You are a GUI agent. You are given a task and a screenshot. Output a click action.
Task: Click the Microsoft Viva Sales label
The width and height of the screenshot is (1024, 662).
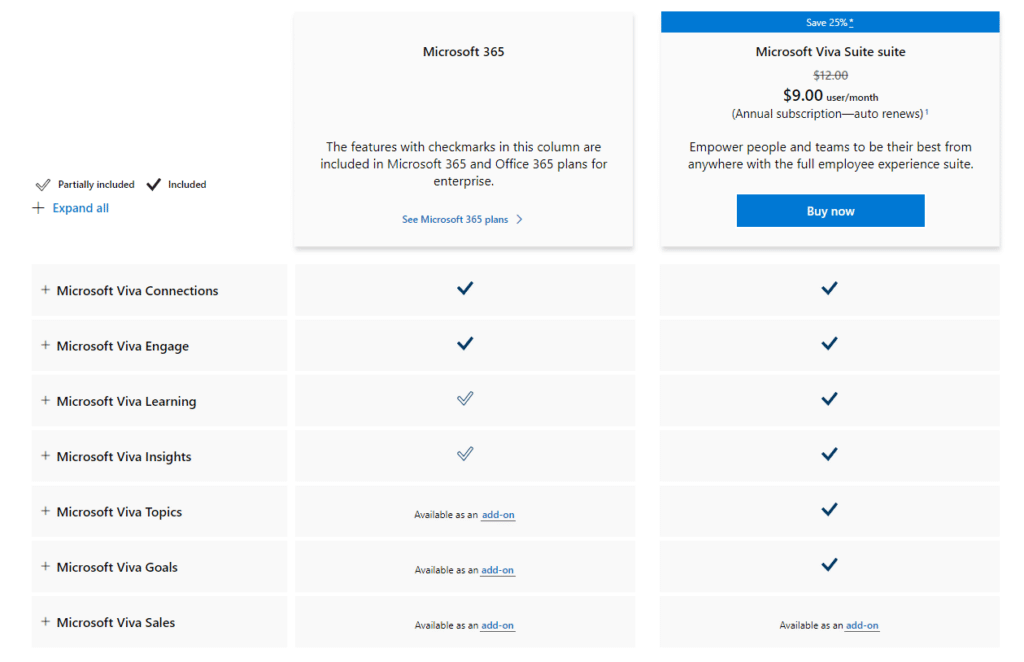pos(116,622)
